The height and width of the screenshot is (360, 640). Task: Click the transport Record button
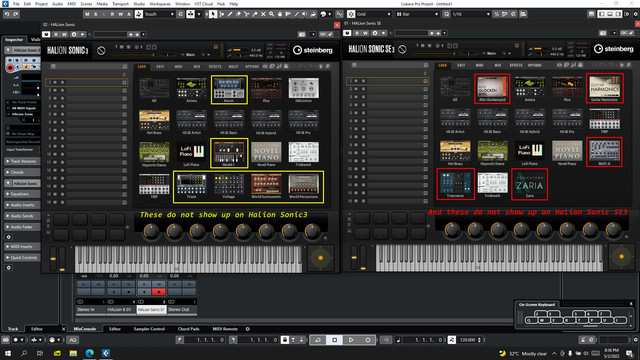pos(368,340)
